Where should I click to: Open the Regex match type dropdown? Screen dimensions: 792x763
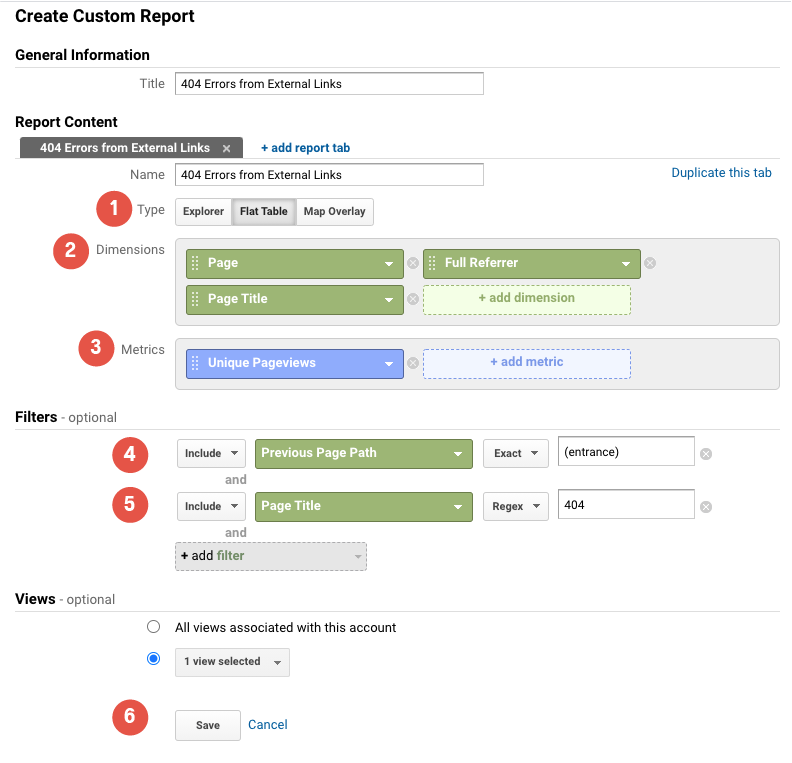(x=516, y=506)
